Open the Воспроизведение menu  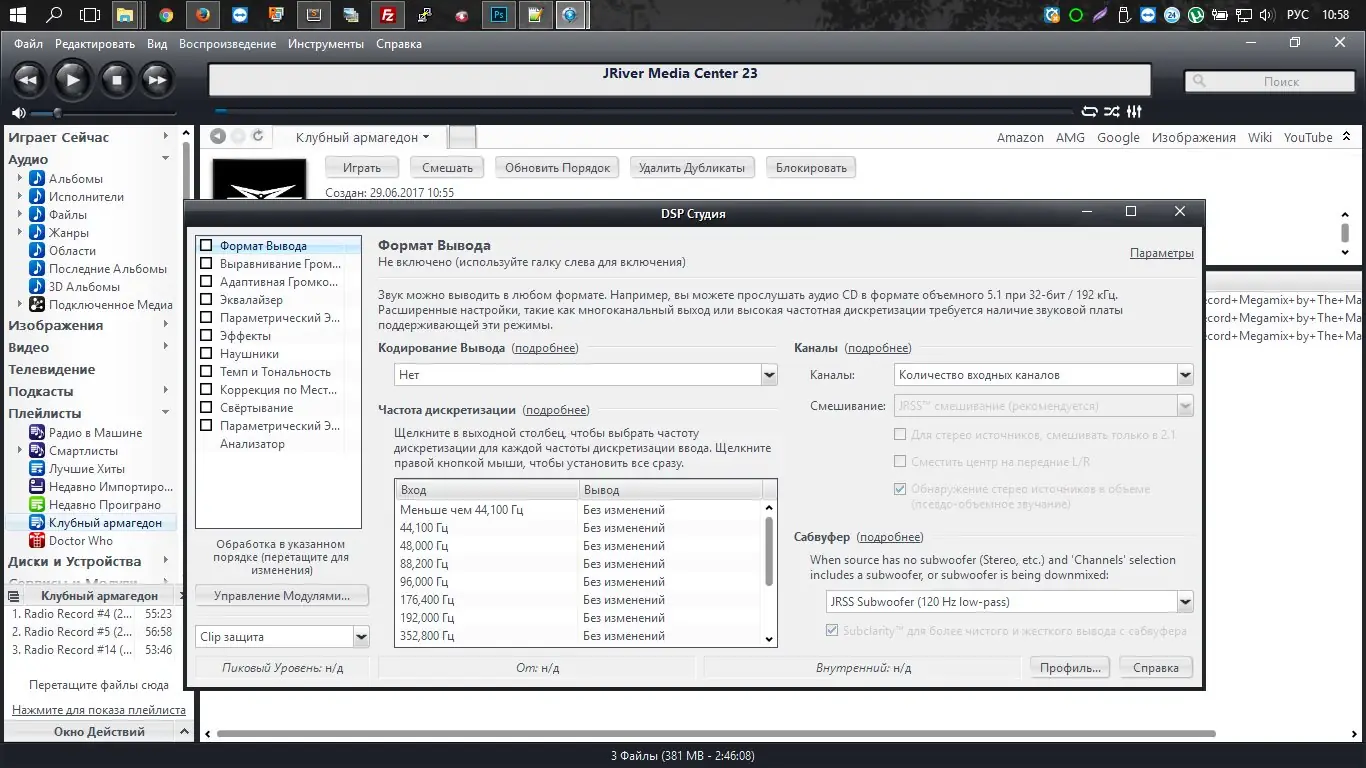click(x=227, y=44)
